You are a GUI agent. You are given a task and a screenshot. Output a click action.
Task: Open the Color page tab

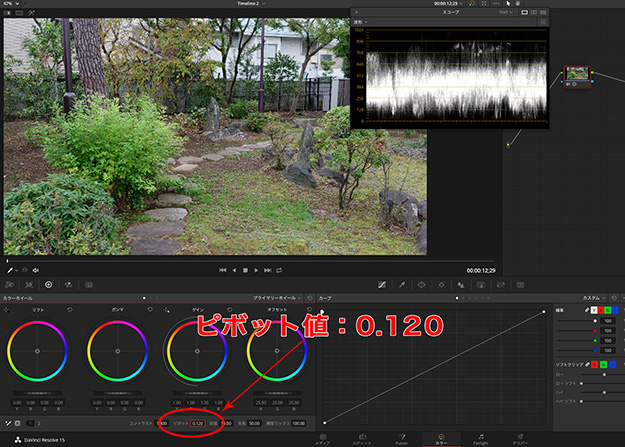[x=441, y=440]
